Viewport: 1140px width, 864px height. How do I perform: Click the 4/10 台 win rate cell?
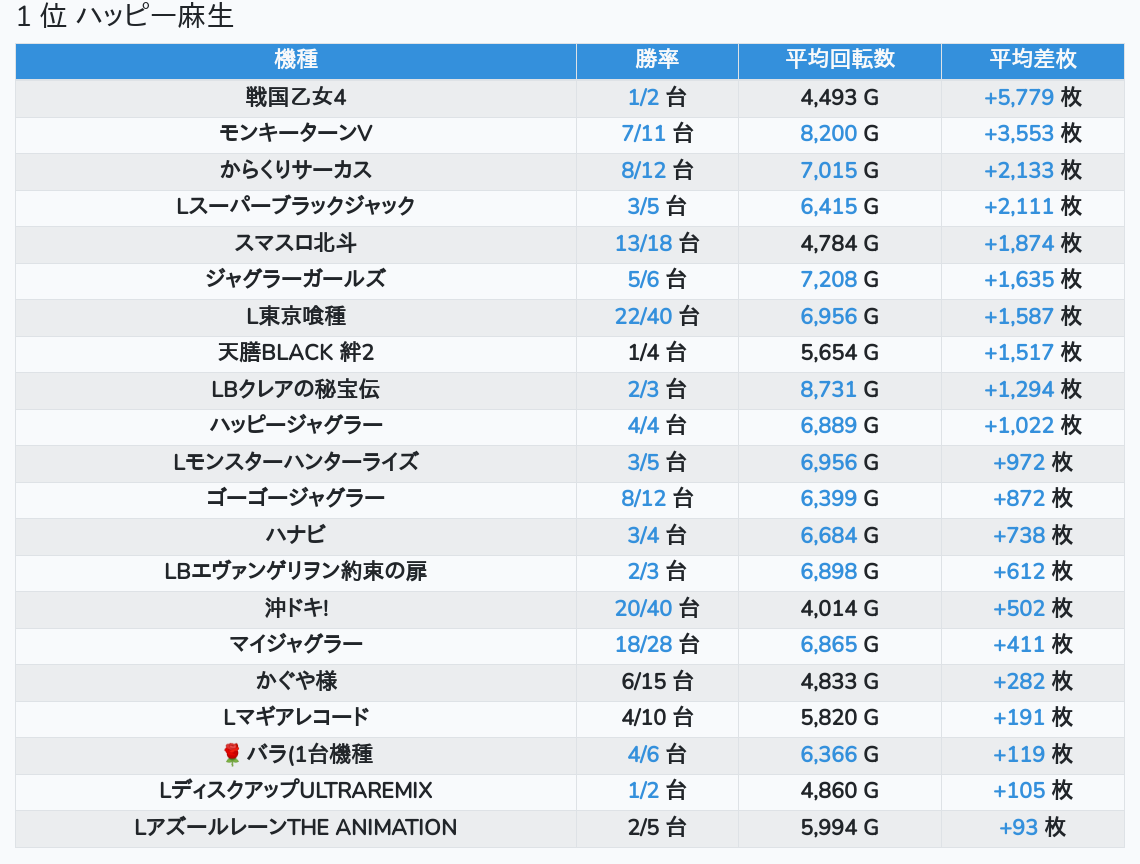click(x=657, y=718)
